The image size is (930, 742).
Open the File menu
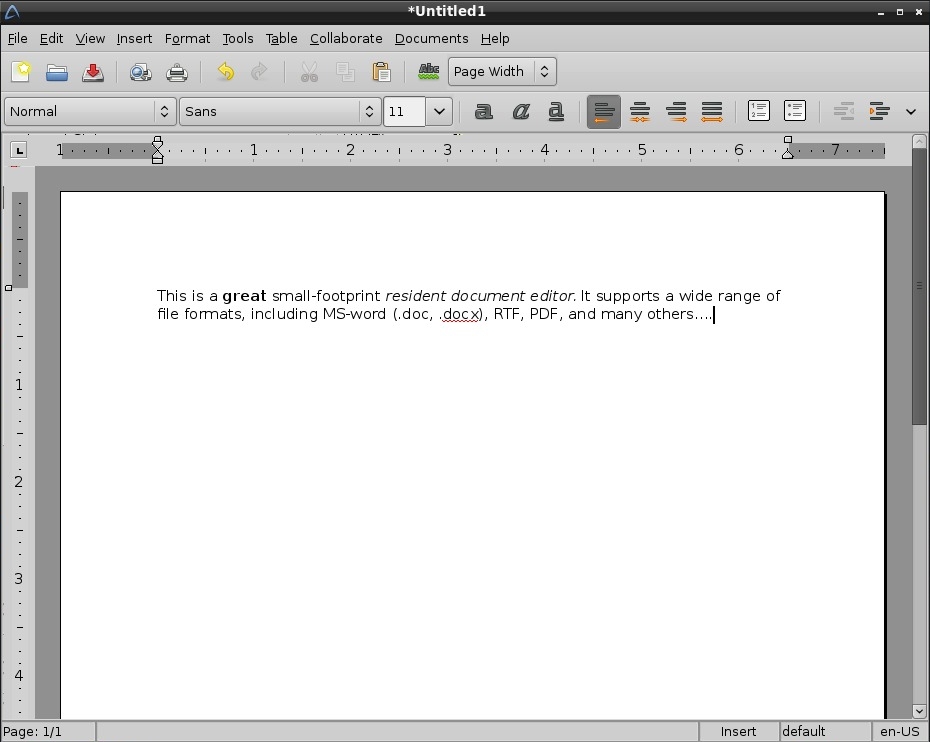tap(18, 39)
